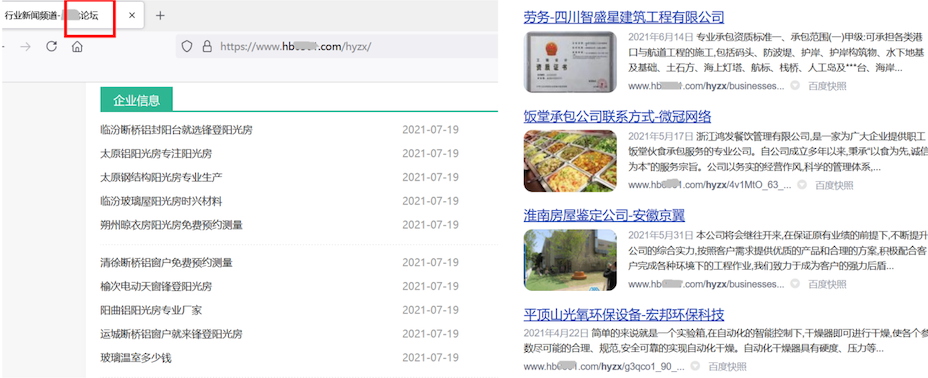Open the shield tracking protection icon

pyautogui.click(x=186, y=47)
